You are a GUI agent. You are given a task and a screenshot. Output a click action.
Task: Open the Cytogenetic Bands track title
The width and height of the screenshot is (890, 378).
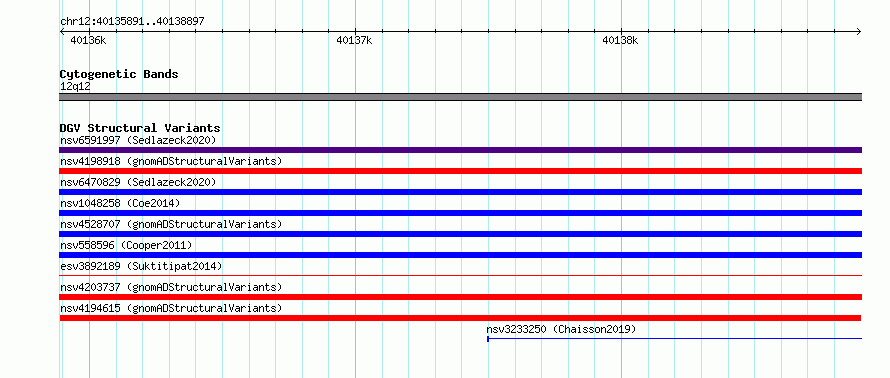(x=119, y=74)
